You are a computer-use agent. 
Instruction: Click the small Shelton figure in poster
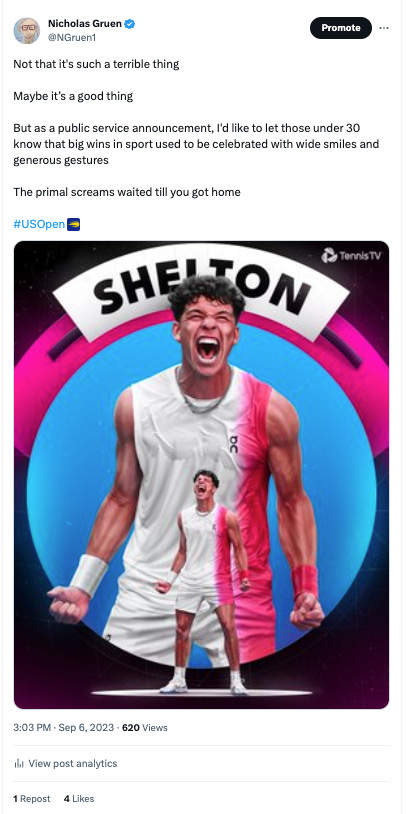tap(205, 581)
